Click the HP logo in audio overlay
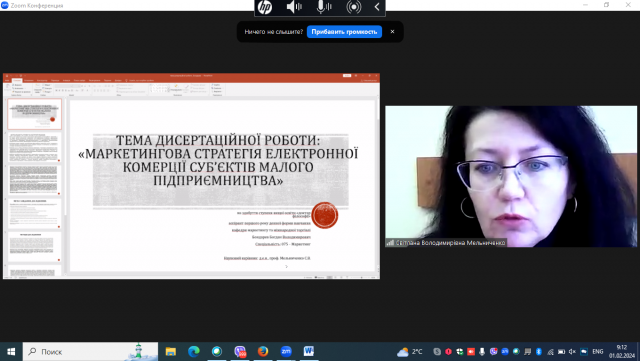The height and width of the screenshot is (361, 640). pos(265,7)
